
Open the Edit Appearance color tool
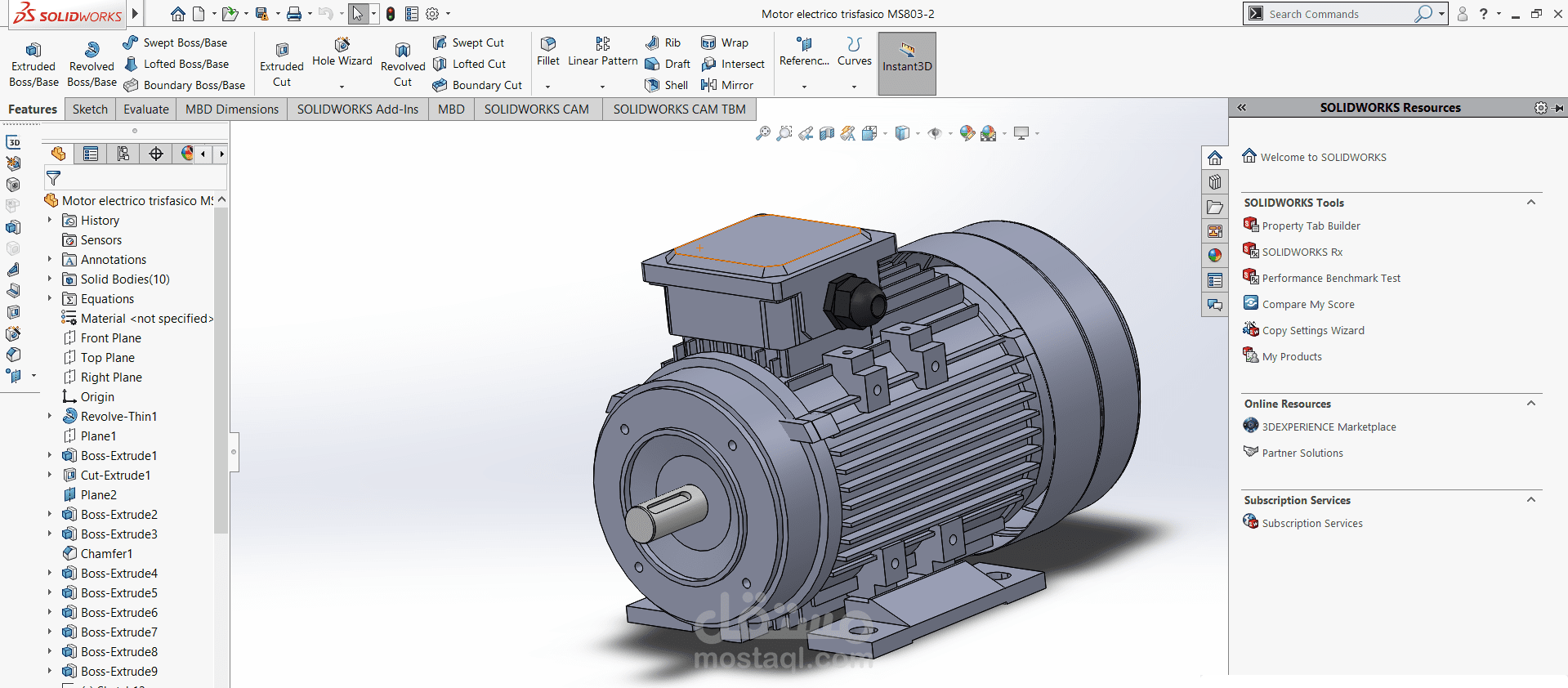pyautogui.click(x=967, y=133)
